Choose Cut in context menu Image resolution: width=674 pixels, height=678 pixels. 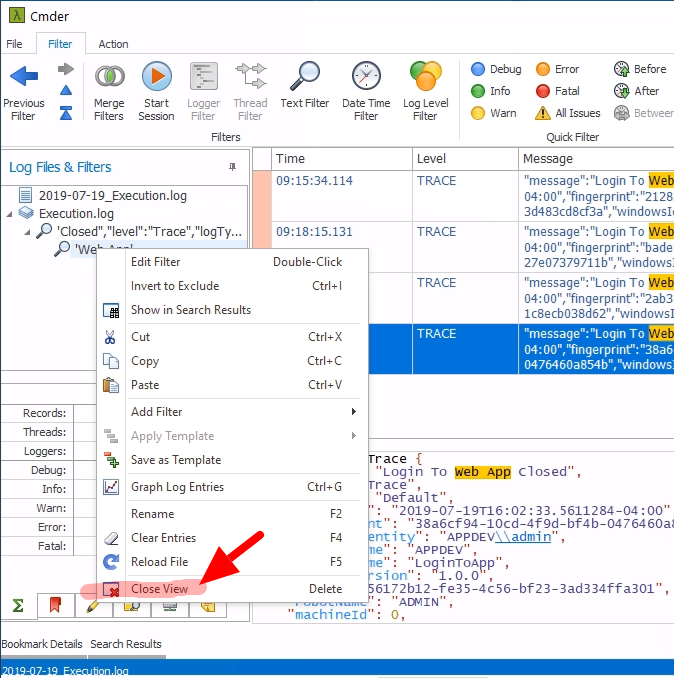pyautogui.click(x=233, y=337)
